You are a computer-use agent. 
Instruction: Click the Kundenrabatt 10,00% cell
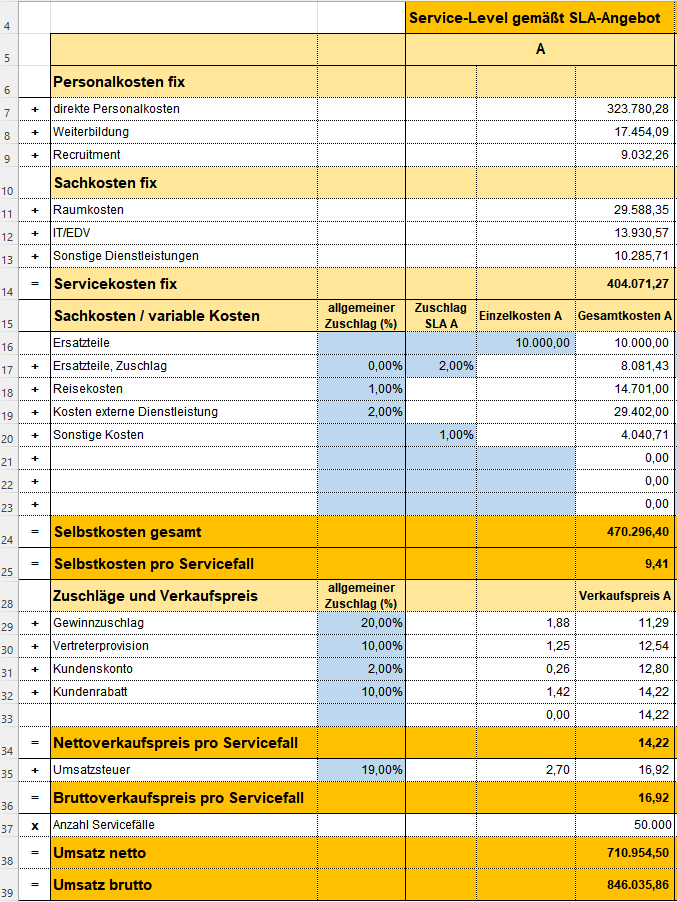pyautogui.click(x=361, y=692)
